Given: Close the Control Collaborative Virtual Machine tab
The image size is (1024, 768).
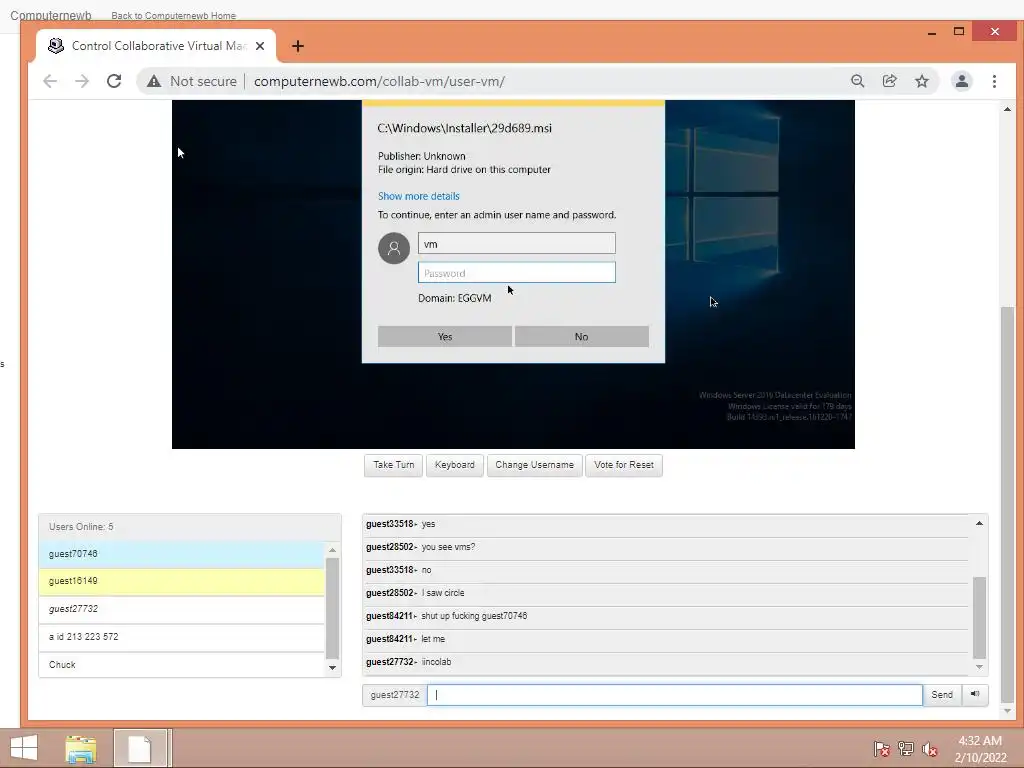Looking at the screenshot, I should 260,46.
